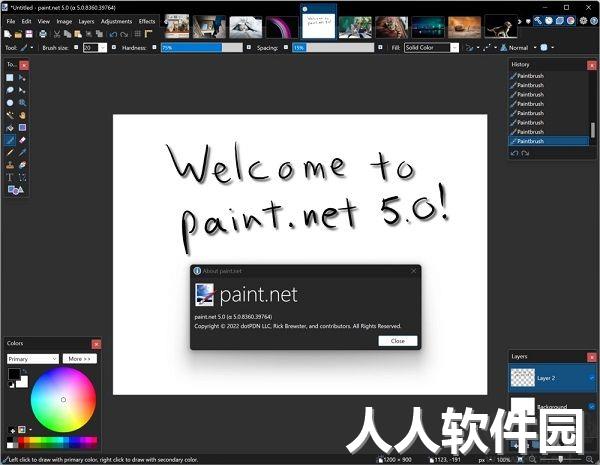Uncheck Background layer visibility checkbox
This screenshot has width=600, height=465.
pyautogui.click(x=592, y=406)
